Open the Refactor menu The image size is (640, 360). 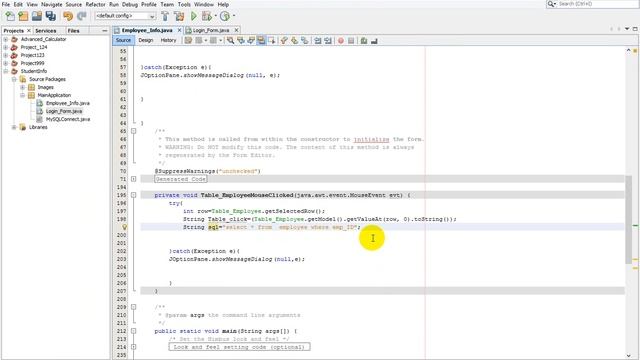(96, 4)
